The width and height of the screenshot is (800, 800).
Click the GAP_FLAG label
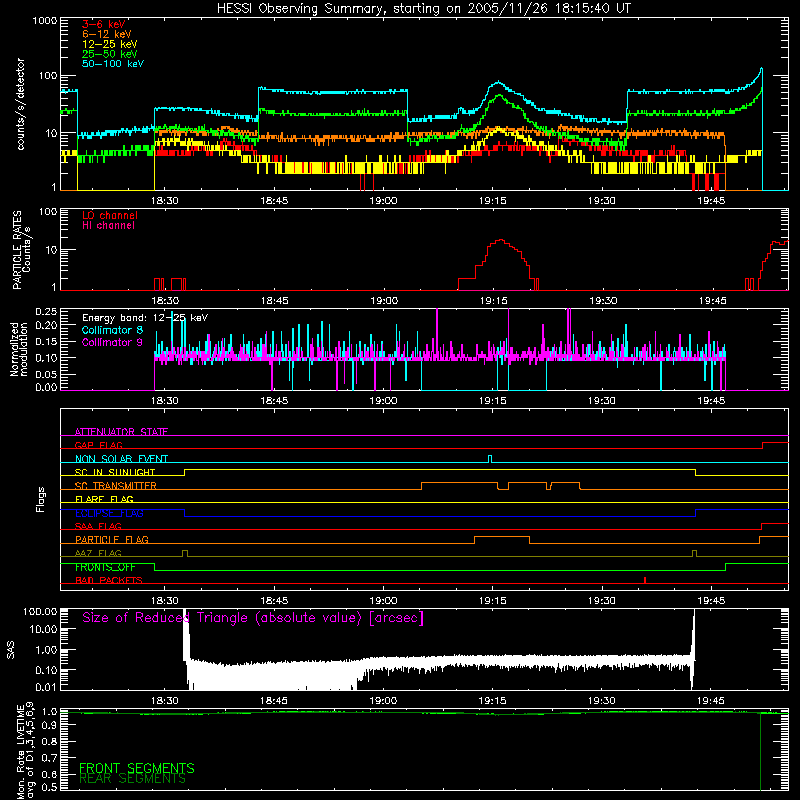coord(98,445)
